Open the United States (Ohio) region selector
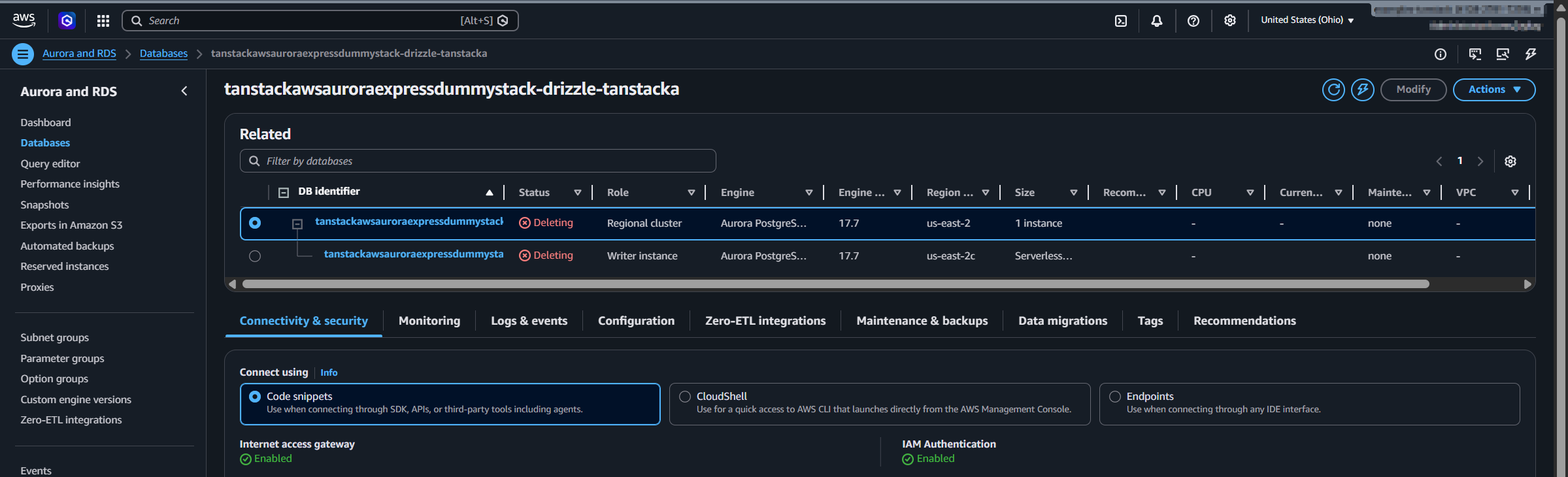Viewport: 1568px width, 477px height. coord(1307,20)
